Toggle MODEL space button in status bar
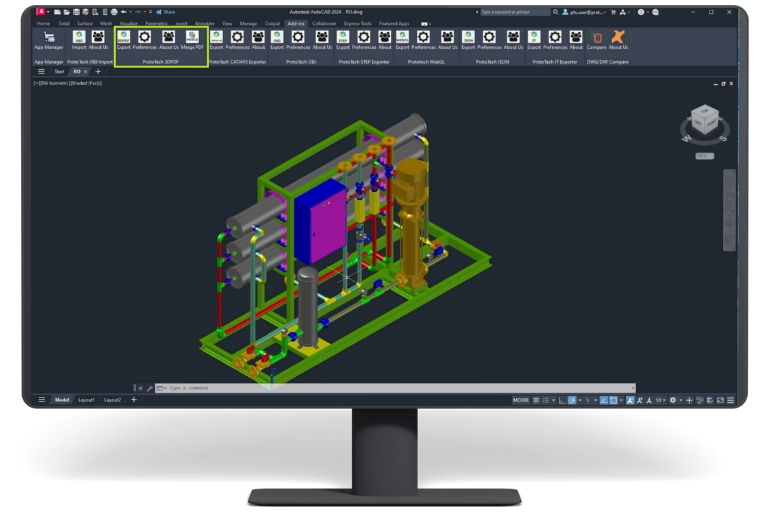This screenshot has height=512, width=768. (521, 400)
